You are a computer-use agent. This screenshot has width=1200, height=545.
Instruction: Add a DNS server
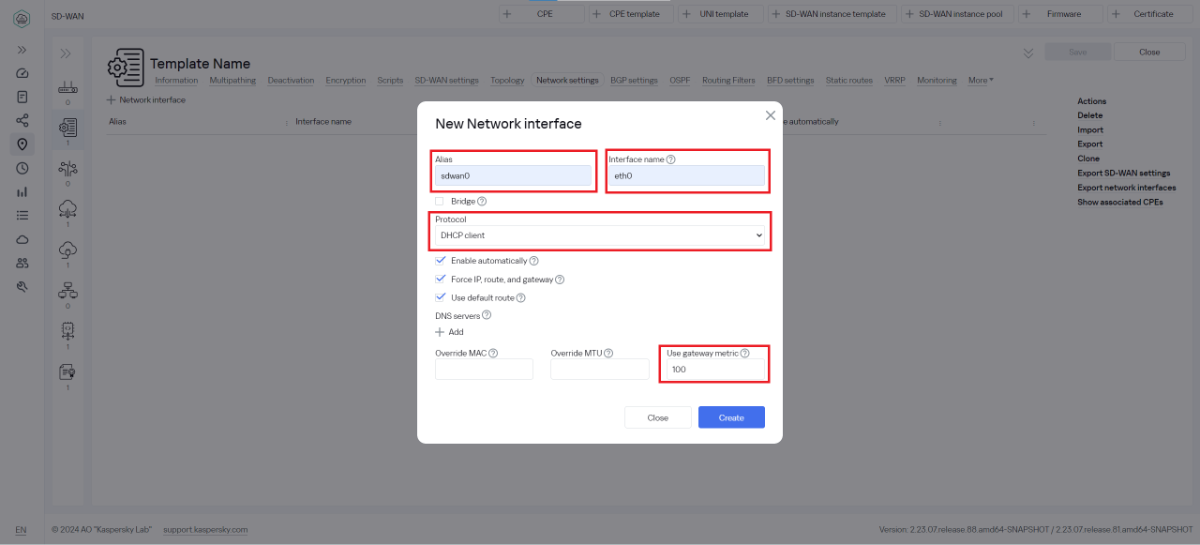[449, 332]
